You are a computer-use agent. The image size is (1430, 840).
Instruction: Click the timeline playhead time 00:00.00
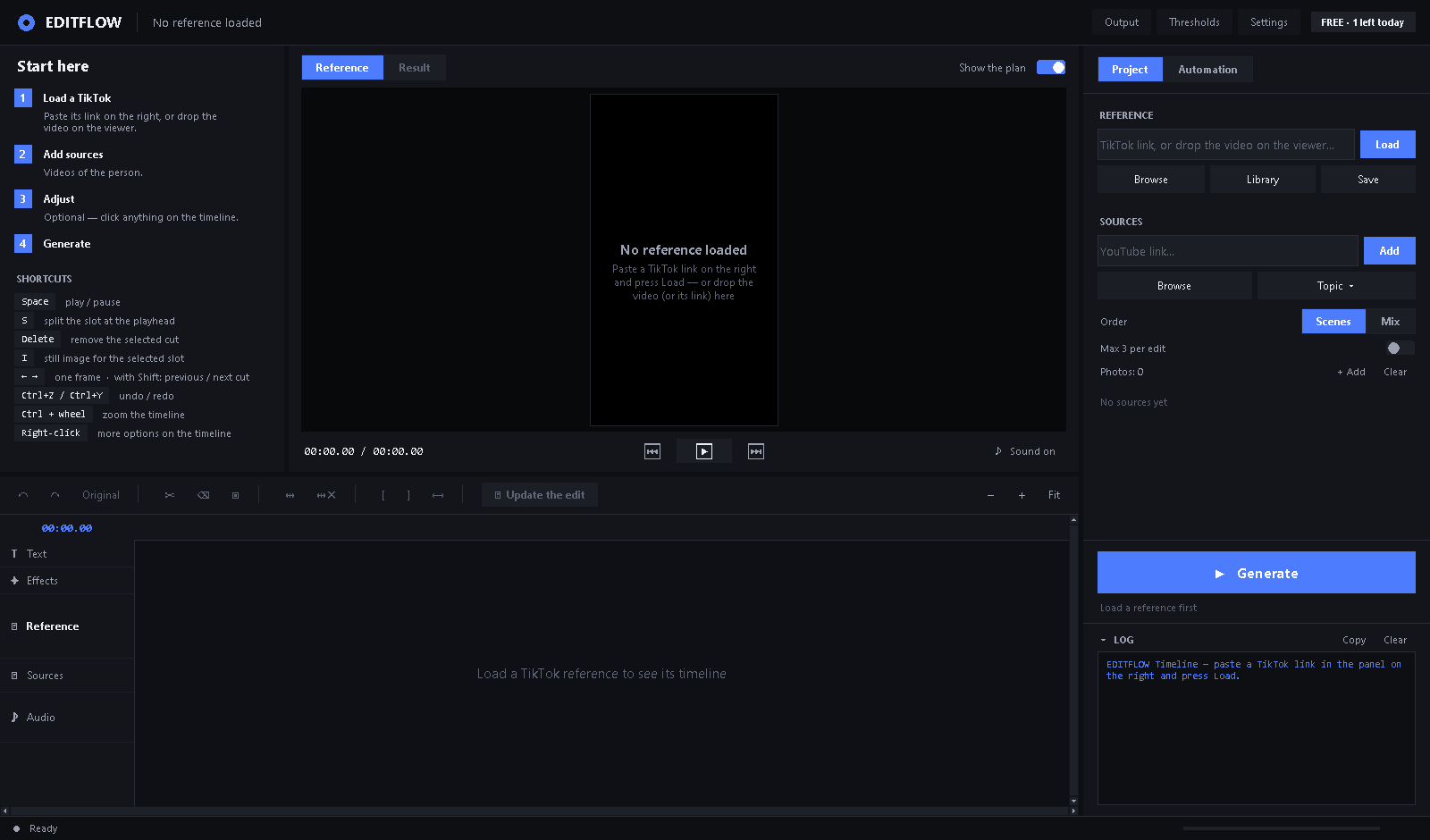(67, 528)
